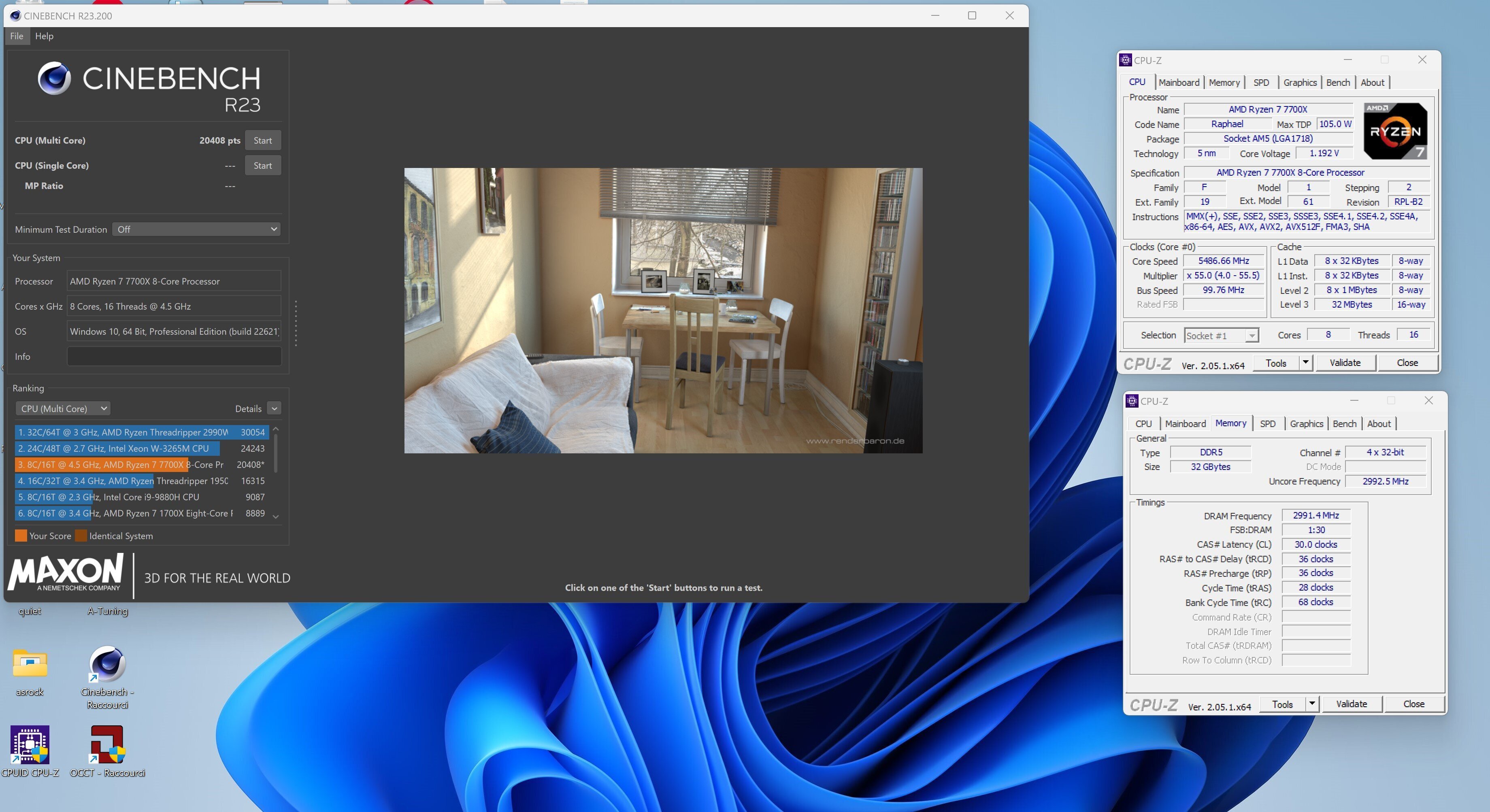This screenshot has width=1490, height=812.
Task: Click the Cinebench logo in title bar
Action: point(15,16)
